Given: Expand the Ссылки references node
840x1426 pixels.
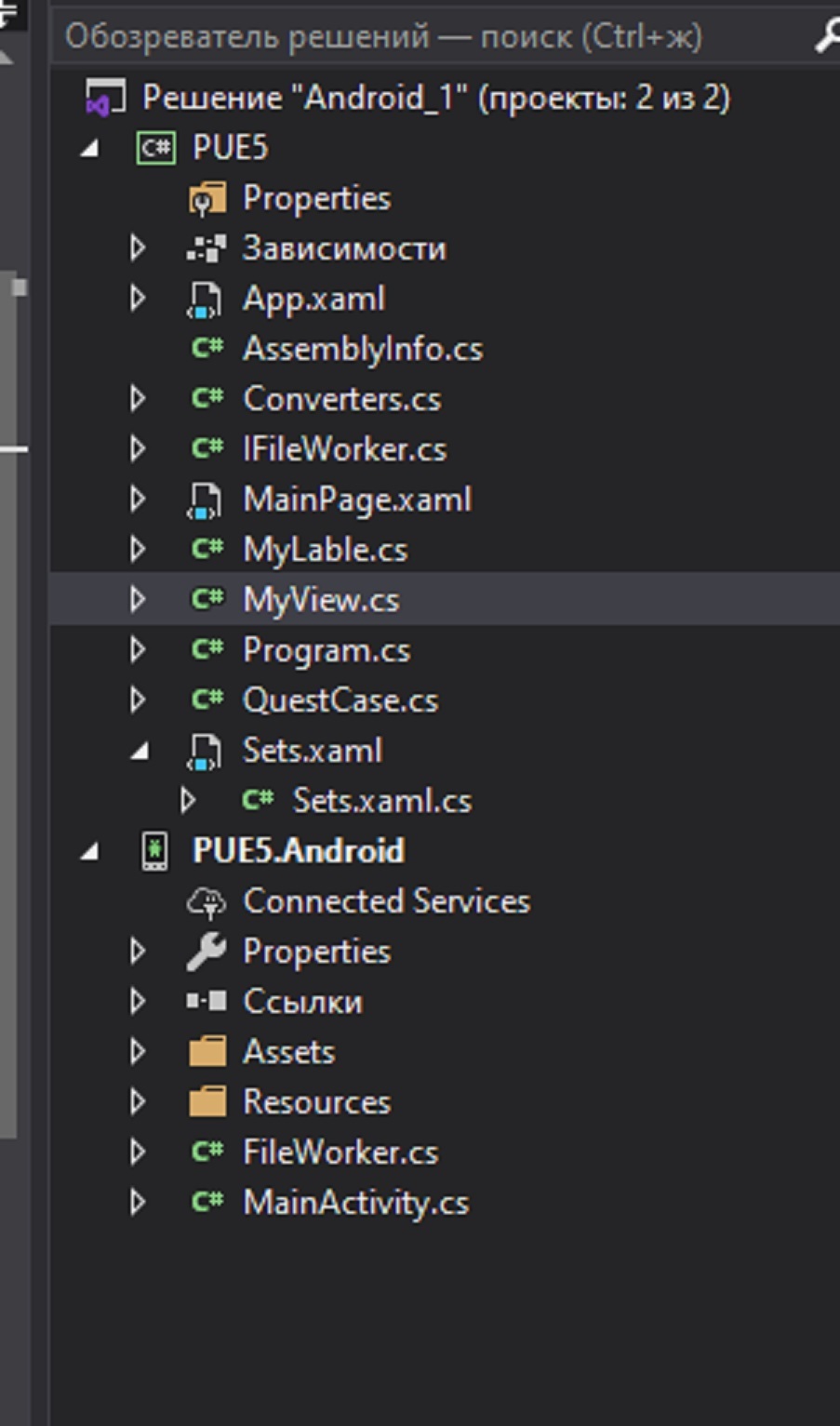Looking at the screenshot, I should tap(138, 1002).
